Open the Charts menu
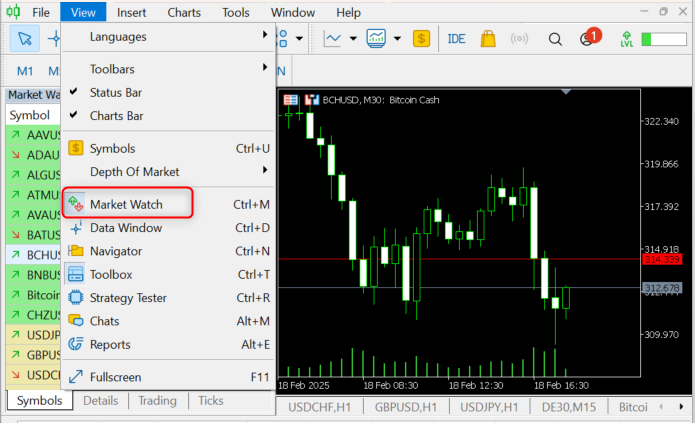The height and width of the screenshot is (423, 695). pos(184,12)
